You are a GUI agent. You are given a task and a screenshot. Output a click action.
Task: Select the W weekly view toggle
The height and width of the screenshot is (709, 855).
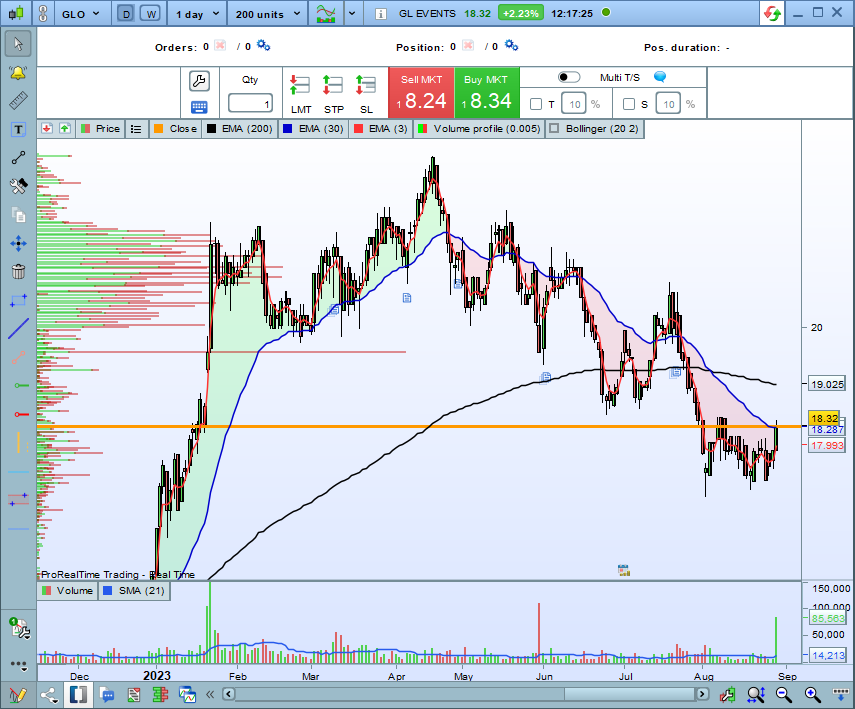[150, 14]
